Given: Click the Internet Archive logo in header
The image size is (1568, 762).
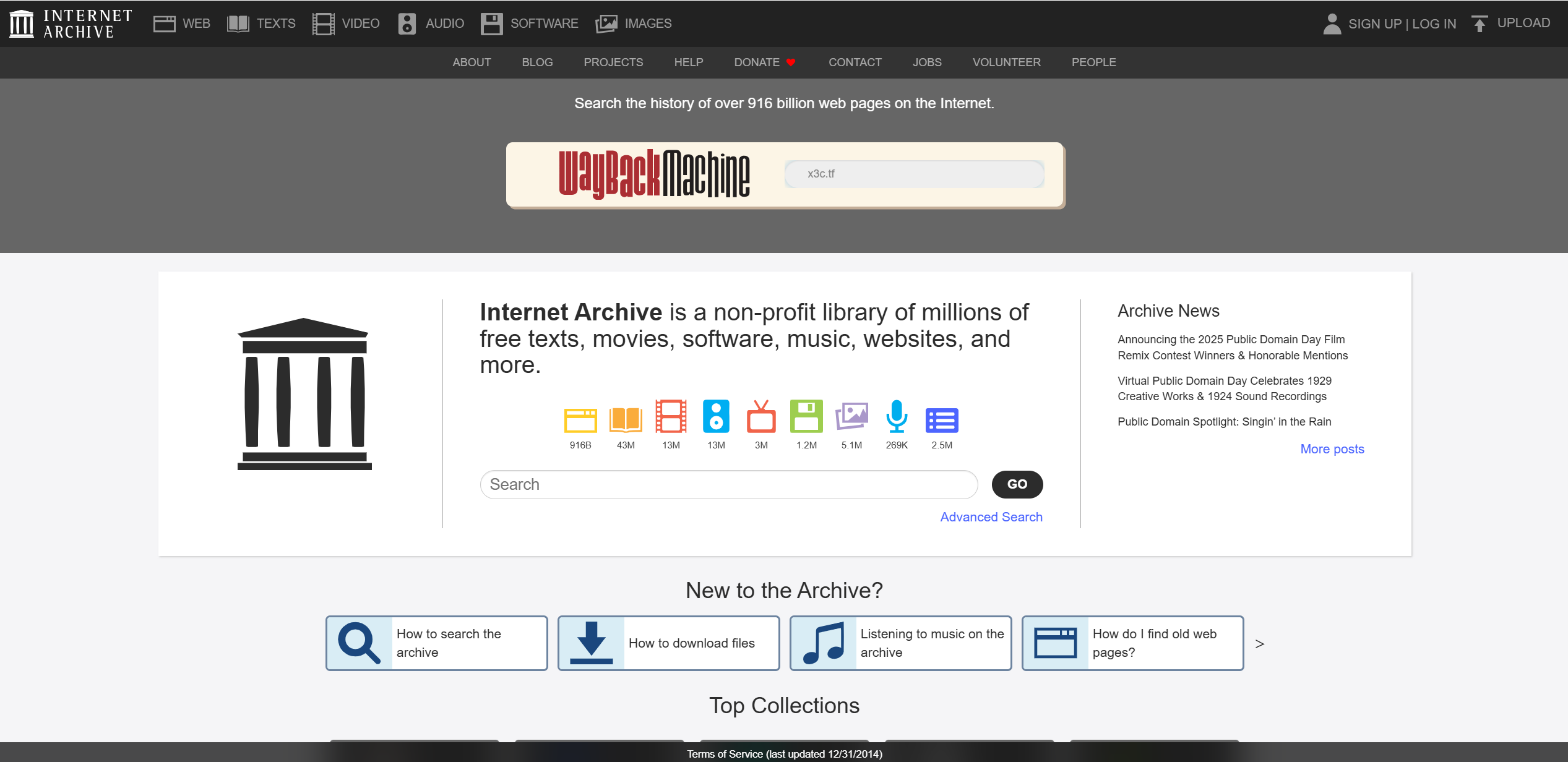Looking at the screenshot, I should tap(71, 24).
